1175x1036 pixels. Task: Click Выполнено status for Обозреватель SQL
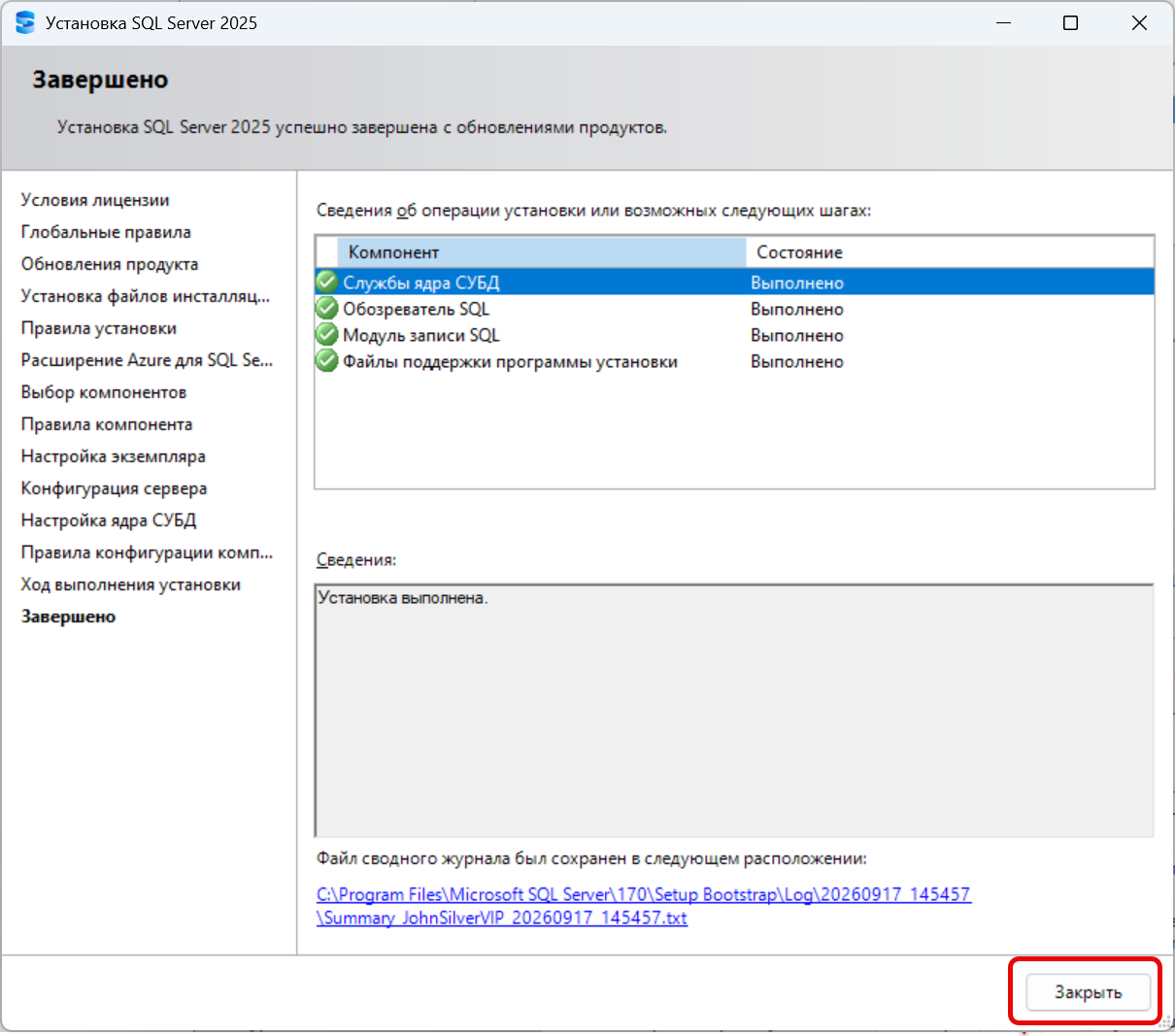point(797,309)
